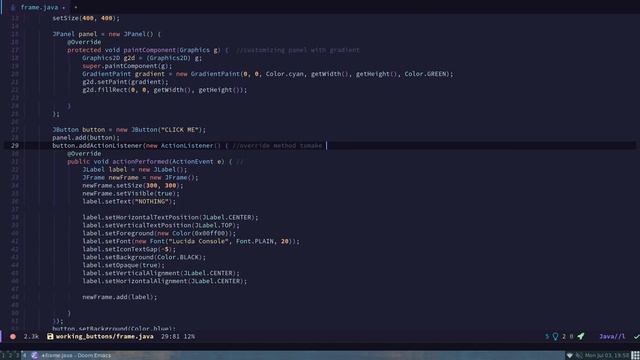Screen dimensions: 640x360
Task: Click the label.setOpaque(true) line
Action: click(123, 265)
